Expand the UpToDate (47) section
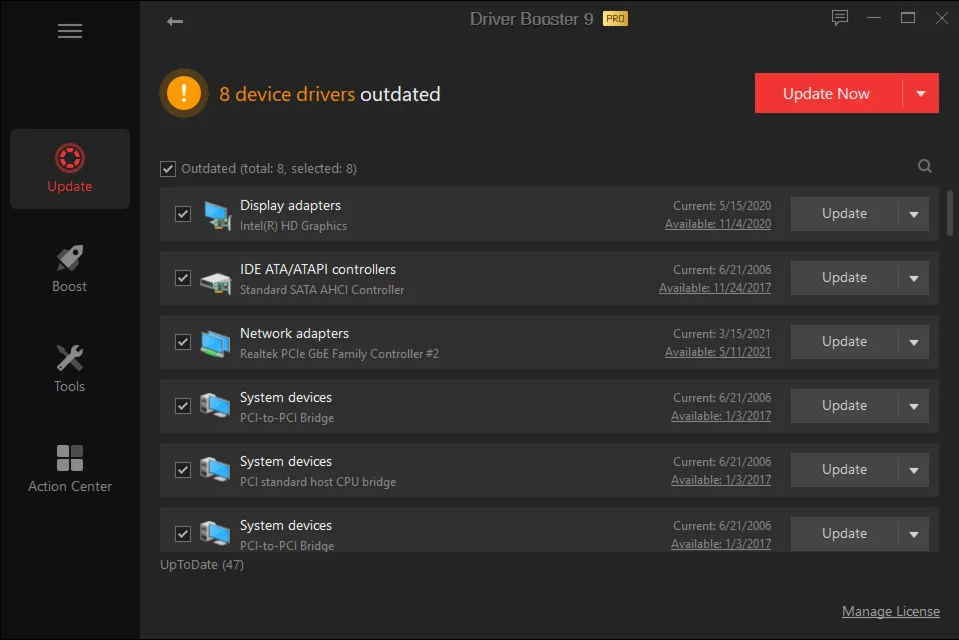 pyautogui.click(x=202, y=565)
